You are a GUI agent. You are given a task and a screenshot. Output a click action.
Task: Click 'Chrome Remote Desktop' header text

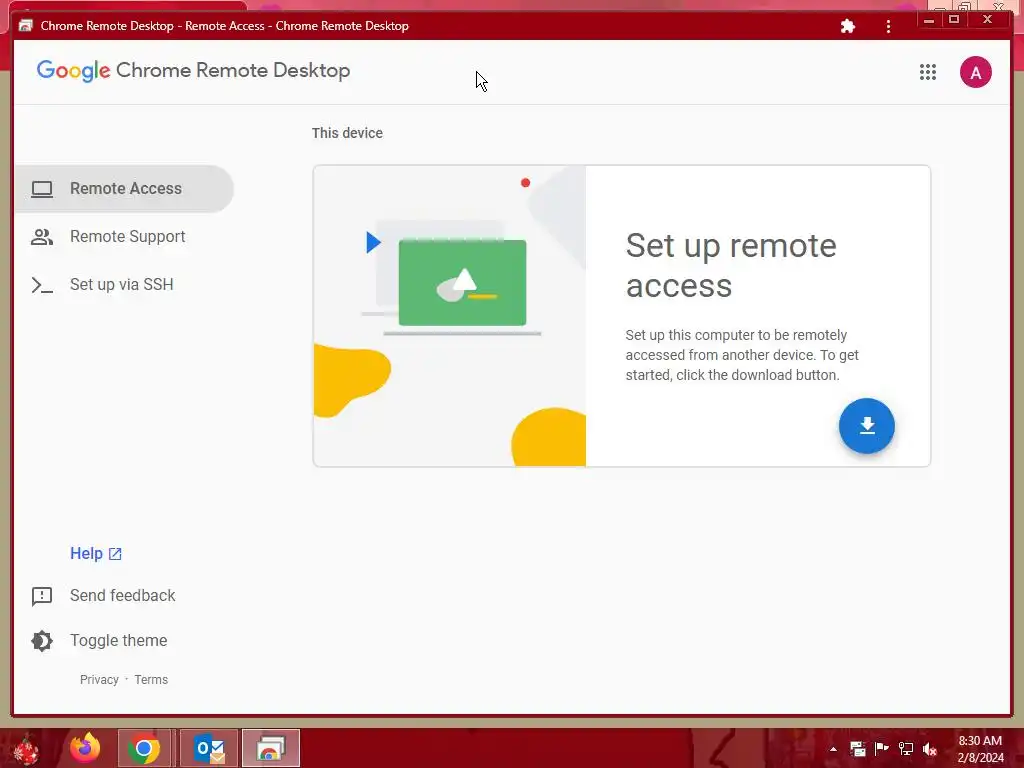point(233,71)
